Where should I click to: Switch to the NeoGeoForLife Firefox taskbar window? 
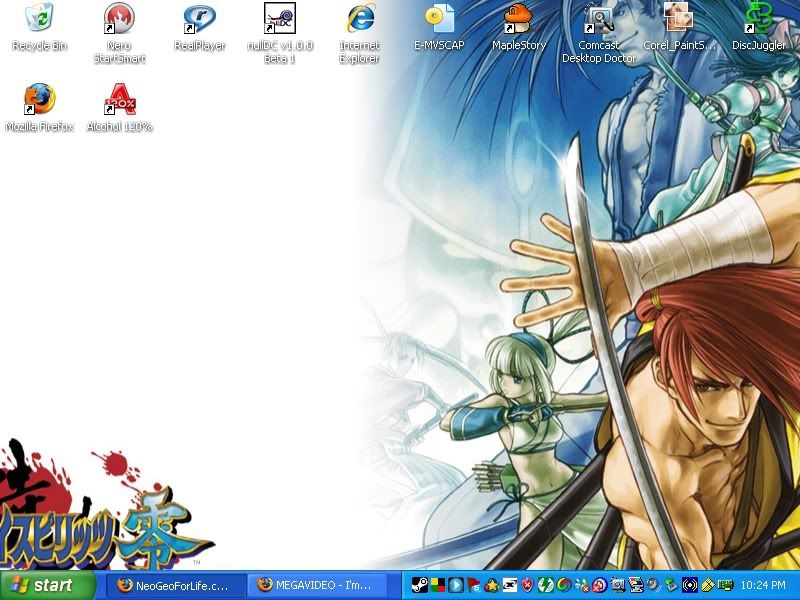[x=176, y=585]
